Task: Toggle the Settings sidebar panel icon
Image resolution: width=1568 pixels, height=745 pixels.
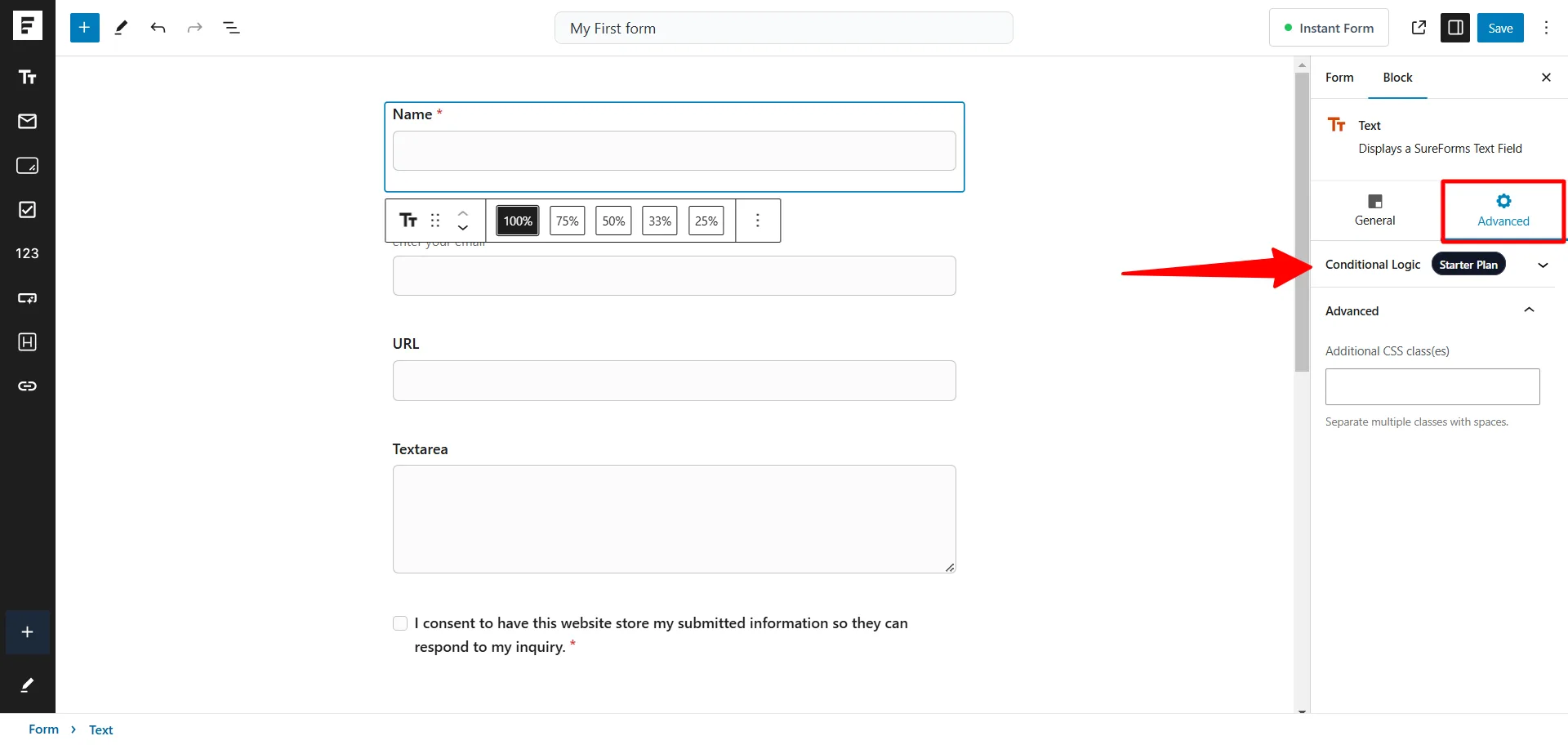Action: [1456, 27]
